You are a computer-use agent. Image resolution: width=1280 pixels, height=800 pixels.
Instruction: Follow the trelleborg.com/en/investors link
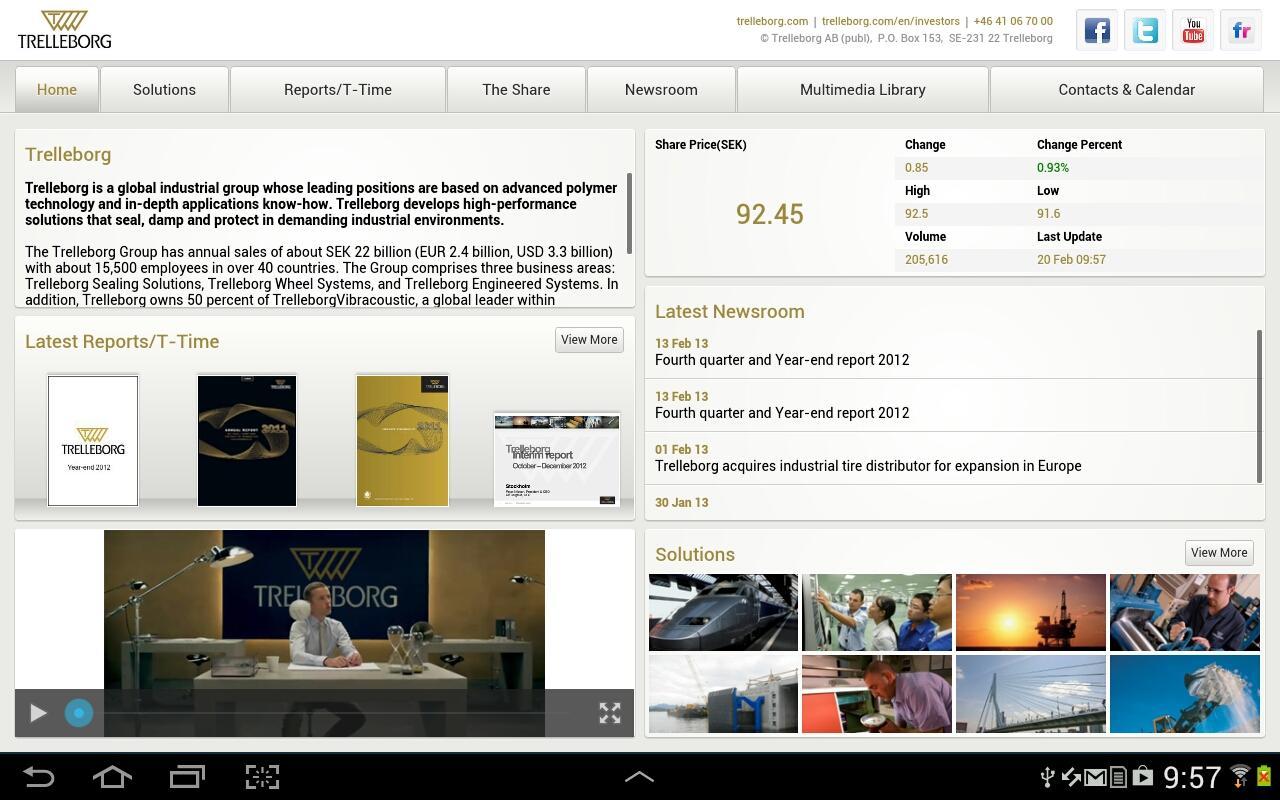[x=890, y=21]
